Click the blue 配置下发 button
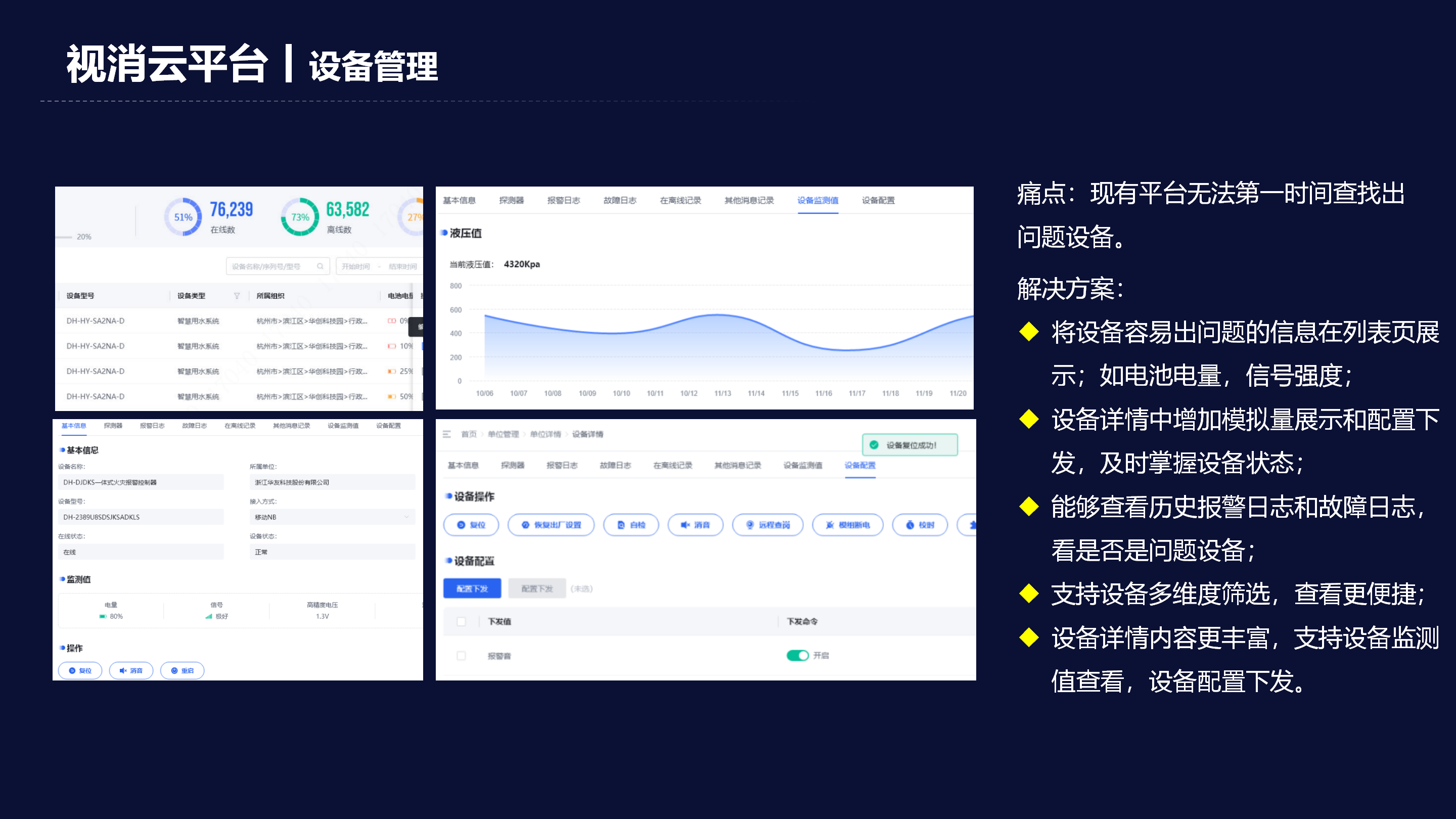This screenshot has height=819, width=1456. 472,588
